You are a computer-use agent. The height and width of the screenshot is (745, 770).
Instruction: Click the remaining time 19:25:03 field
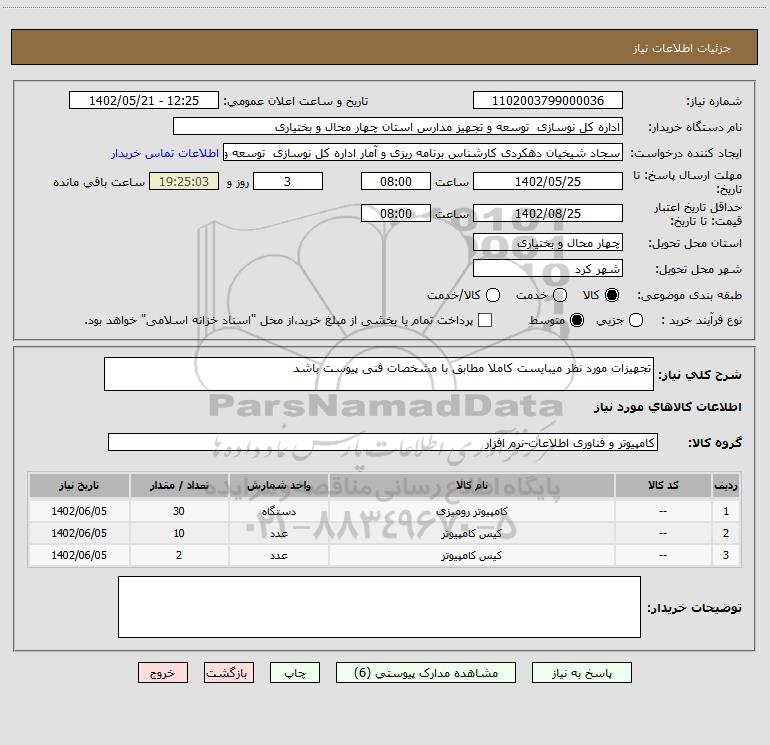coord(184,181)
